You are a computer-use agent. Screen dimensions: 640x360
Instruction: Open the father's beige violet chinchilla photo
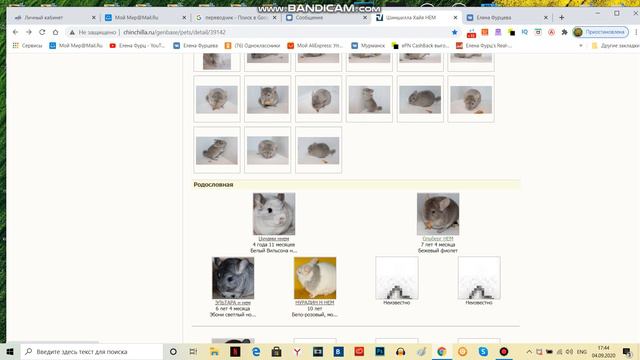[438, 214]
